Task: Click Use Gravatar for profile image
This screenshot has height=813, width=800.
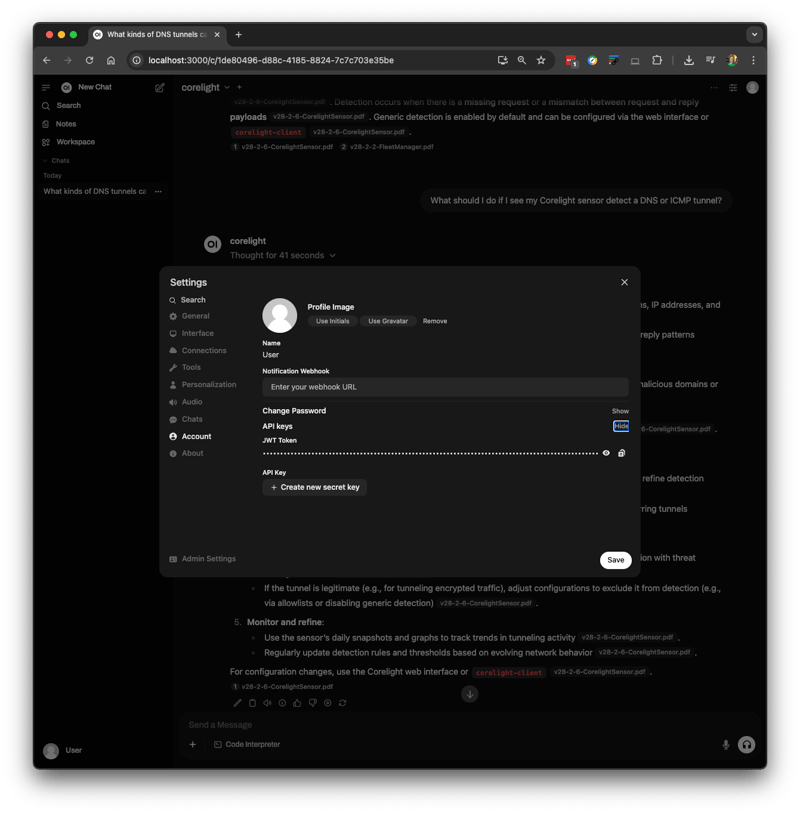Action: (388, 321)
